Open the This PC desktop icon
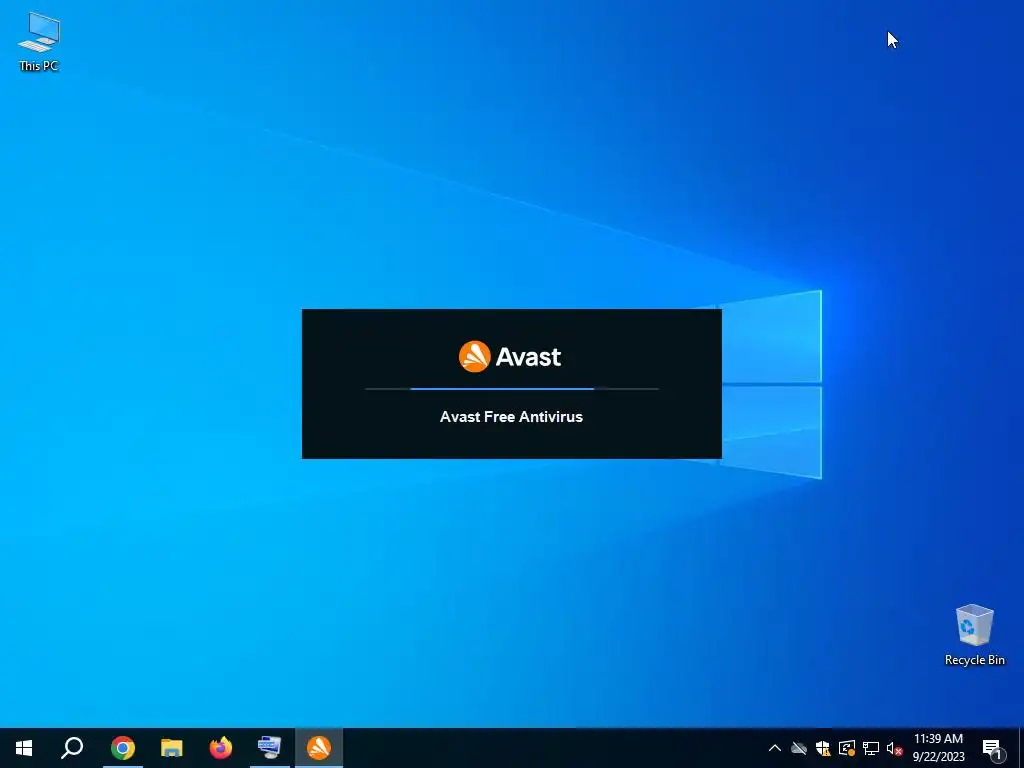The image size is (1024, 768). pos(39,42)
